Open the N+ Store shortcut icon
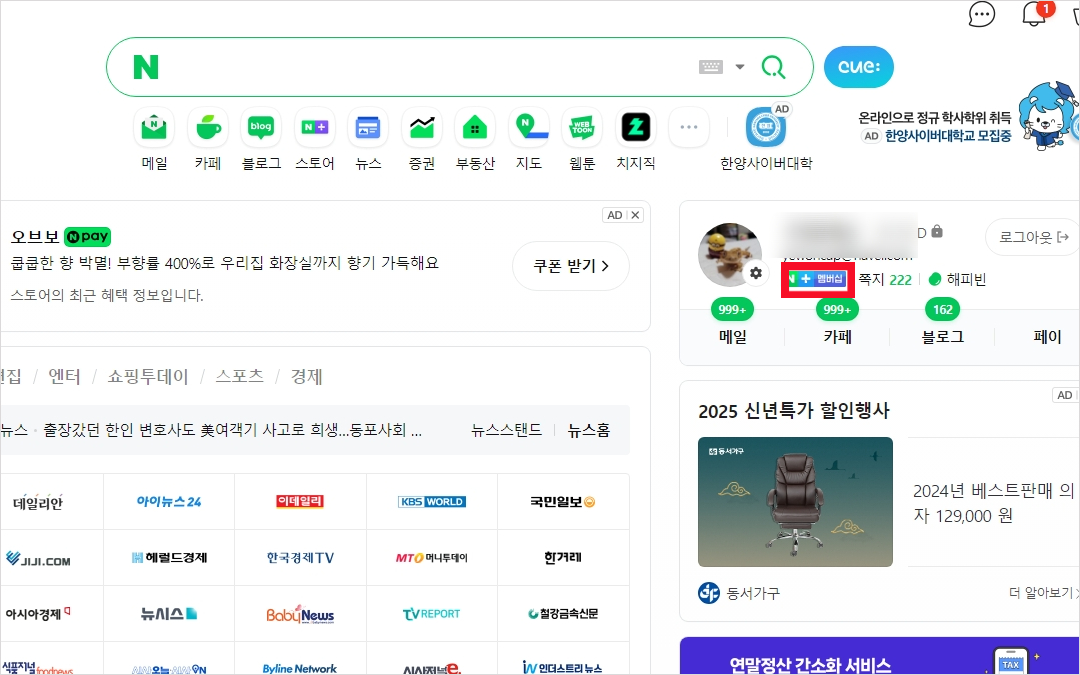1080x675 pixels. click(x=315, y=127)
